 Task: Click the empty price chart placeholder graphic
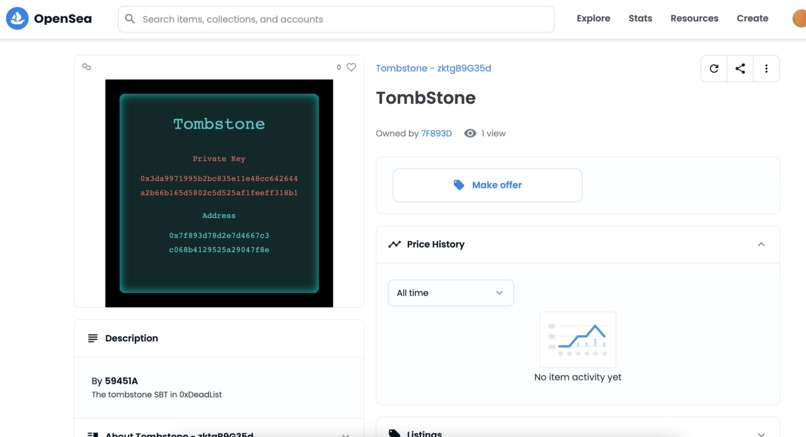(x=578, y=339)
